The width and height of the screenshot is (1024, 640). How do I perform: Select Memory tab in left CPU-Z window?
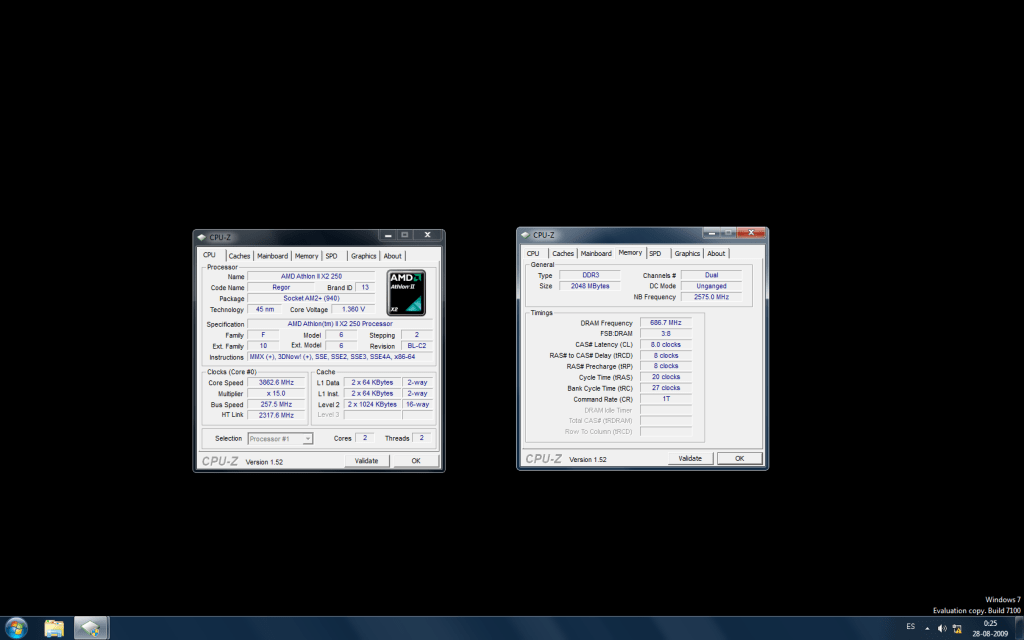[306, 256]
